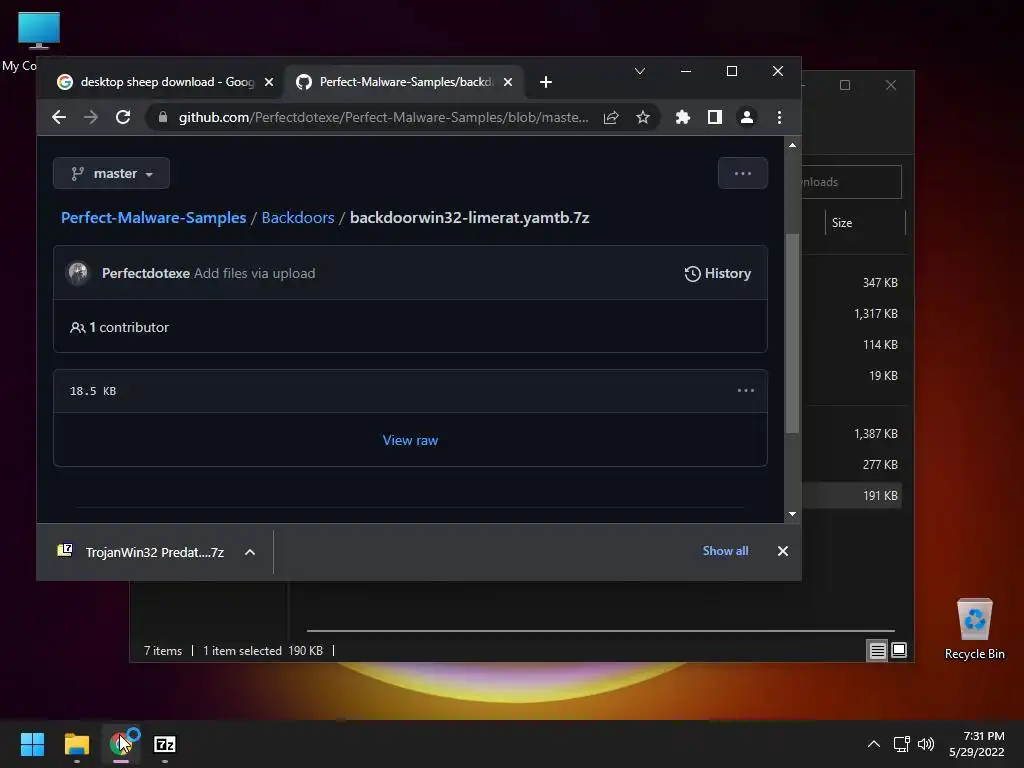Select the 347 KB file row in Explorer

(852, 283)
